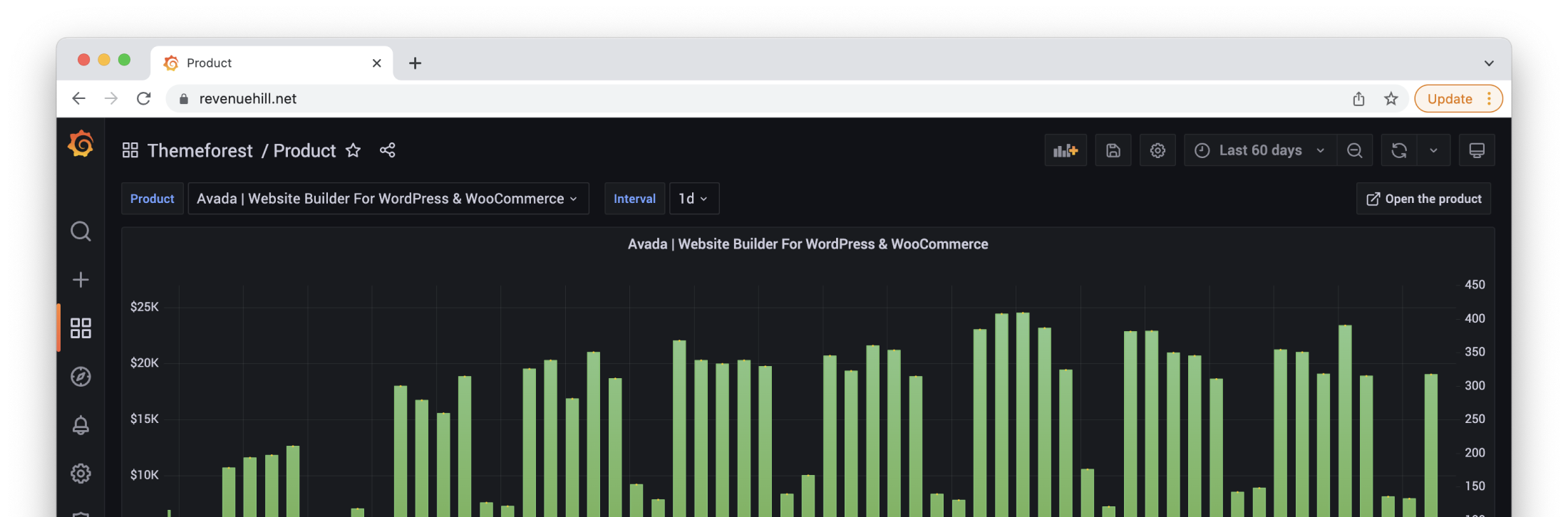The image size is (1568, 517).
Task: Open the Interval 1d dropdown
Action: [x=693, y=199]
